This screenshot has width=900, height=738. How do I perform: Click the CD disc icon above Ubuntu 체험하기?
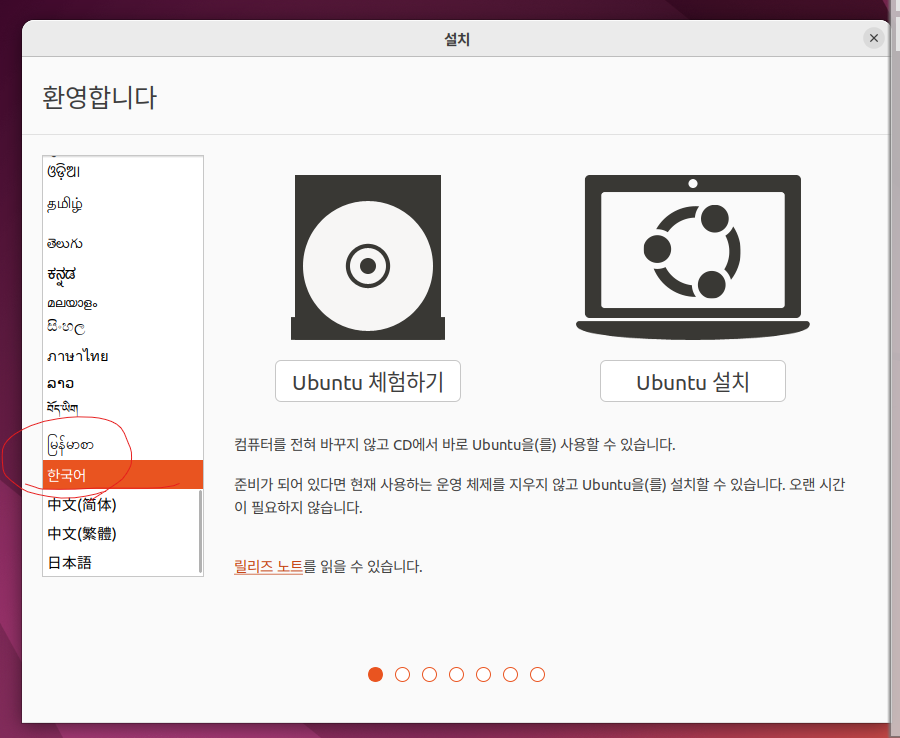(368, 257)
